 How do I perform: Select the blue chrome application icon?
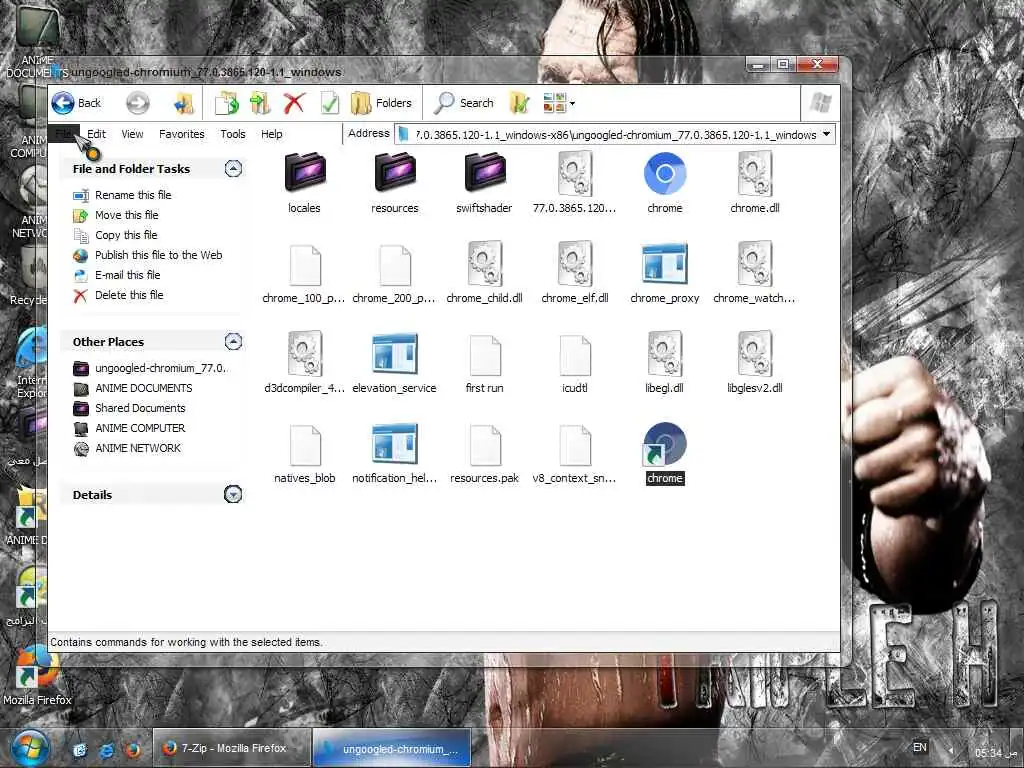pos(665,183)
